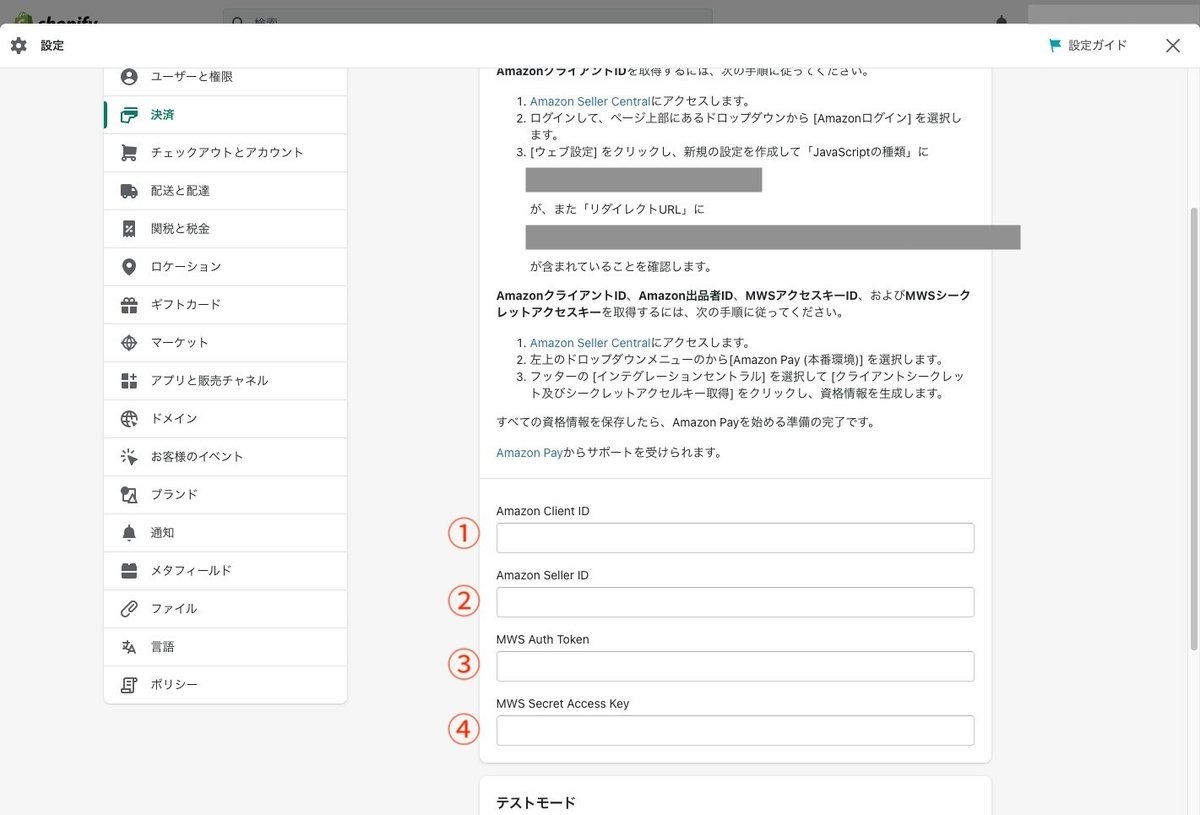Open マーケット settings
1200x815 pixels.
(225, 343)
